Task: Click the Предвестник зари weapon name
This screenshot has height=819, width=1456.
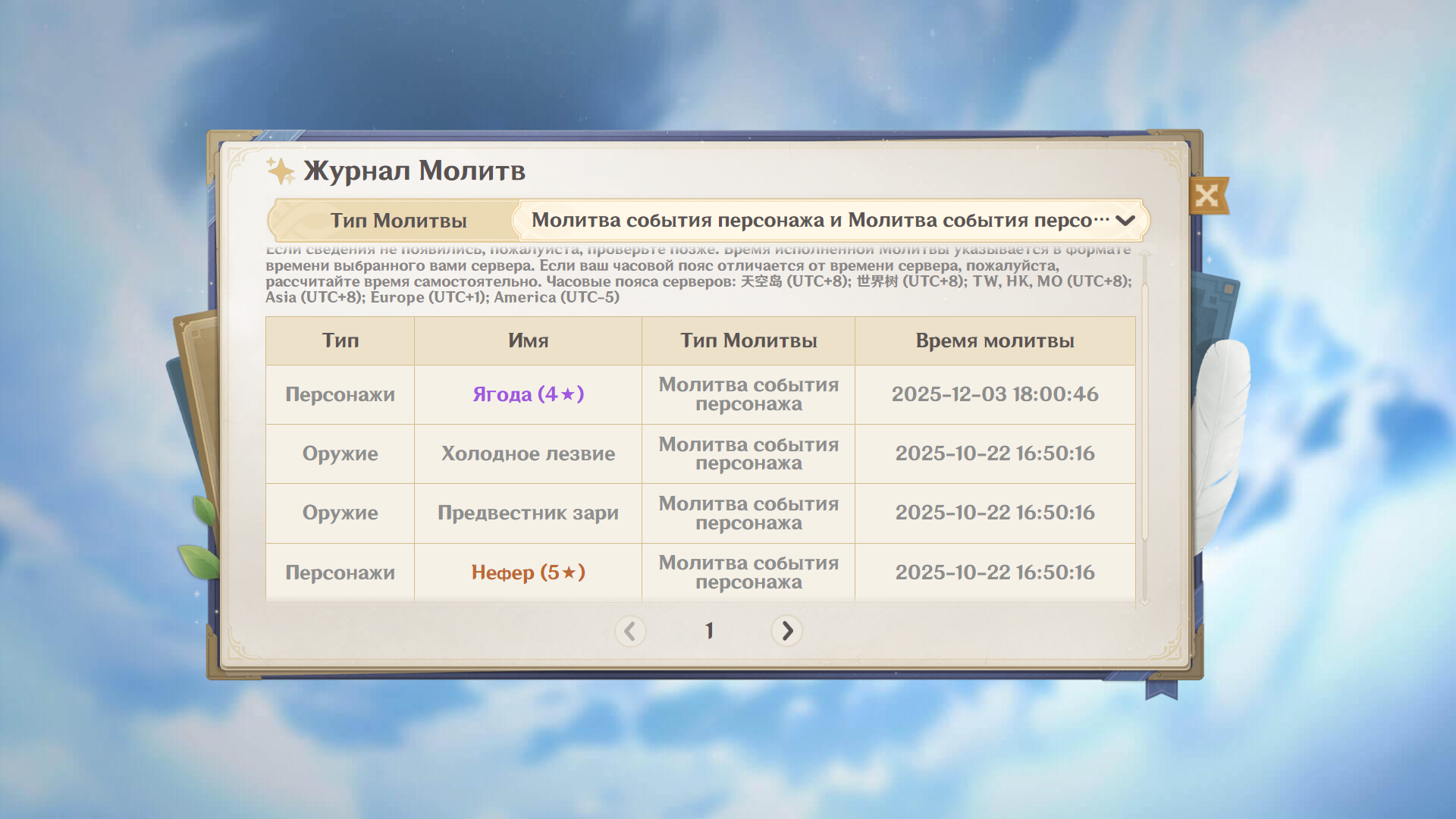Action: tap(528, 513)
